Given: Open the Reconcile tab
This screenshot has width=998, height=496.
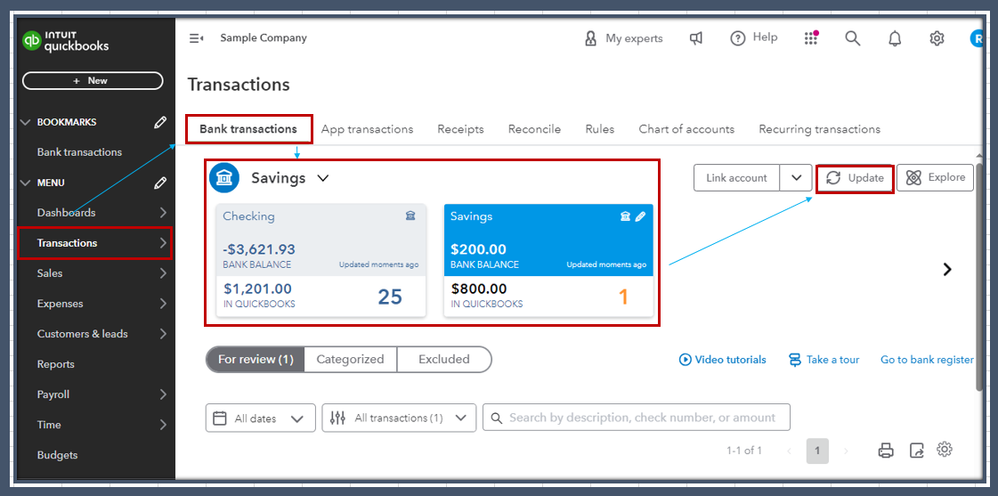Looking at the screenshot, I should (535, 129).
